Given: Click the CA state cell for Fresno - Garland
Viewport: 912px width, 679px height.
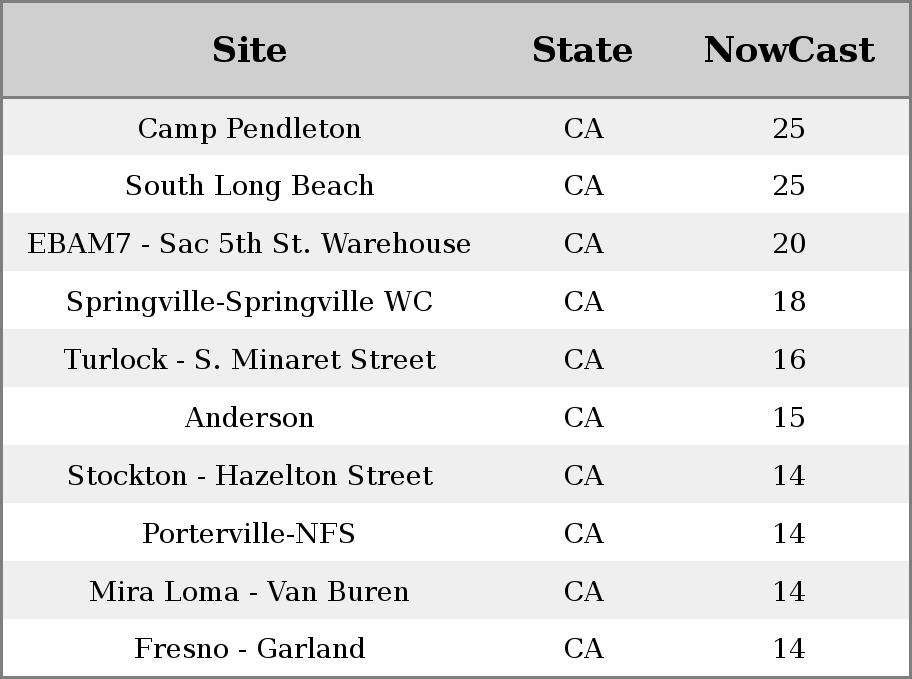Looking at the screenshot, I should coord(583,648).
